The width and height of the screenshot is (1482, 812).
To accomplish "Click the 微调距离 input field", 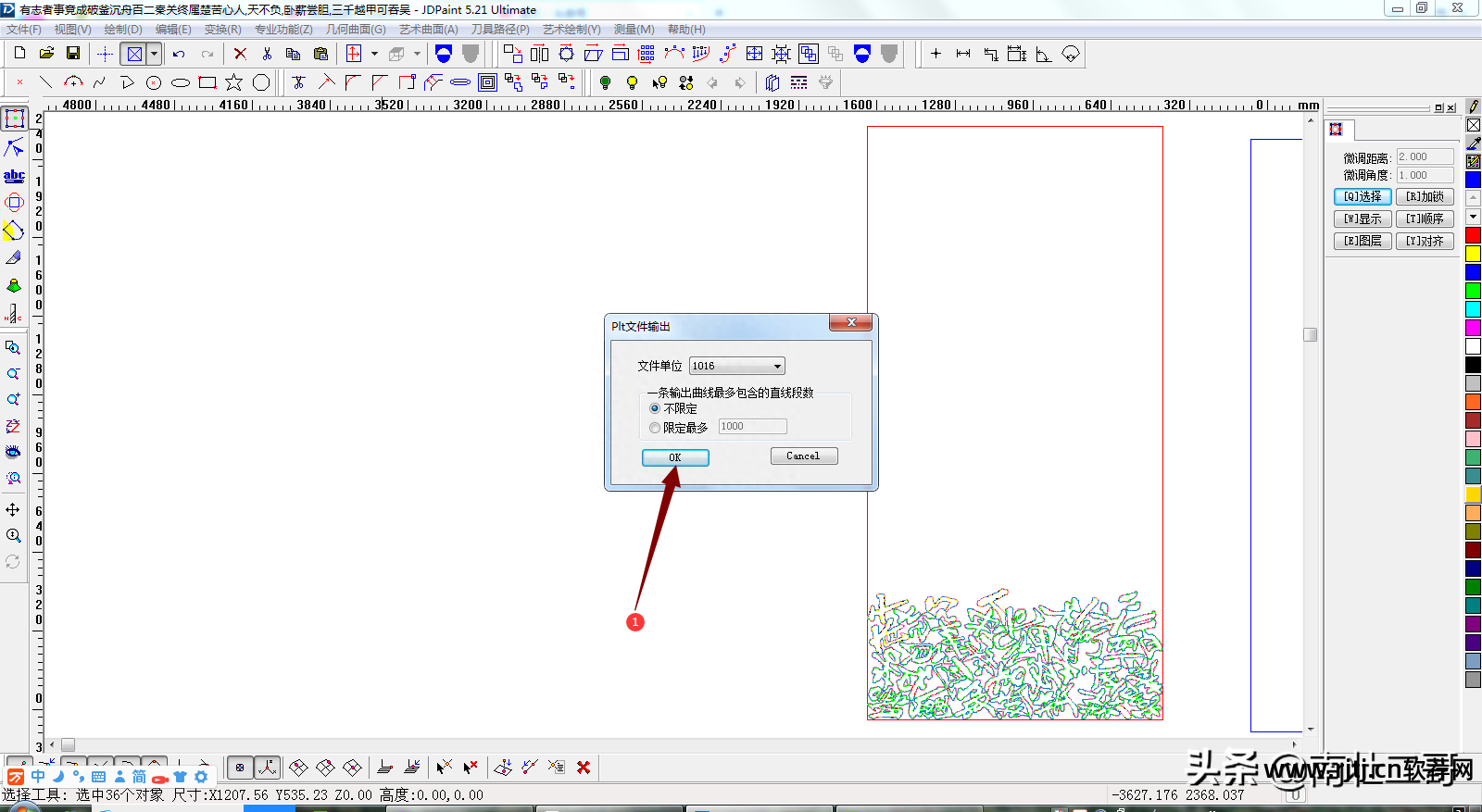I will 1425,156.
